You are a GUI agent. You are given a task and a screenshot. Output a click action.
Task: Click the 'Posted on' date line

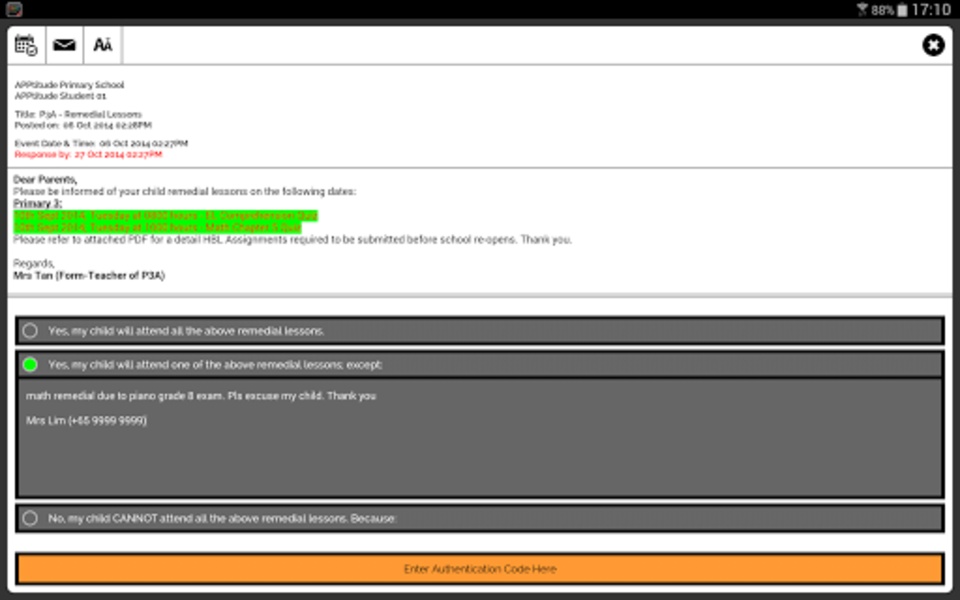(x=83, y=125)
